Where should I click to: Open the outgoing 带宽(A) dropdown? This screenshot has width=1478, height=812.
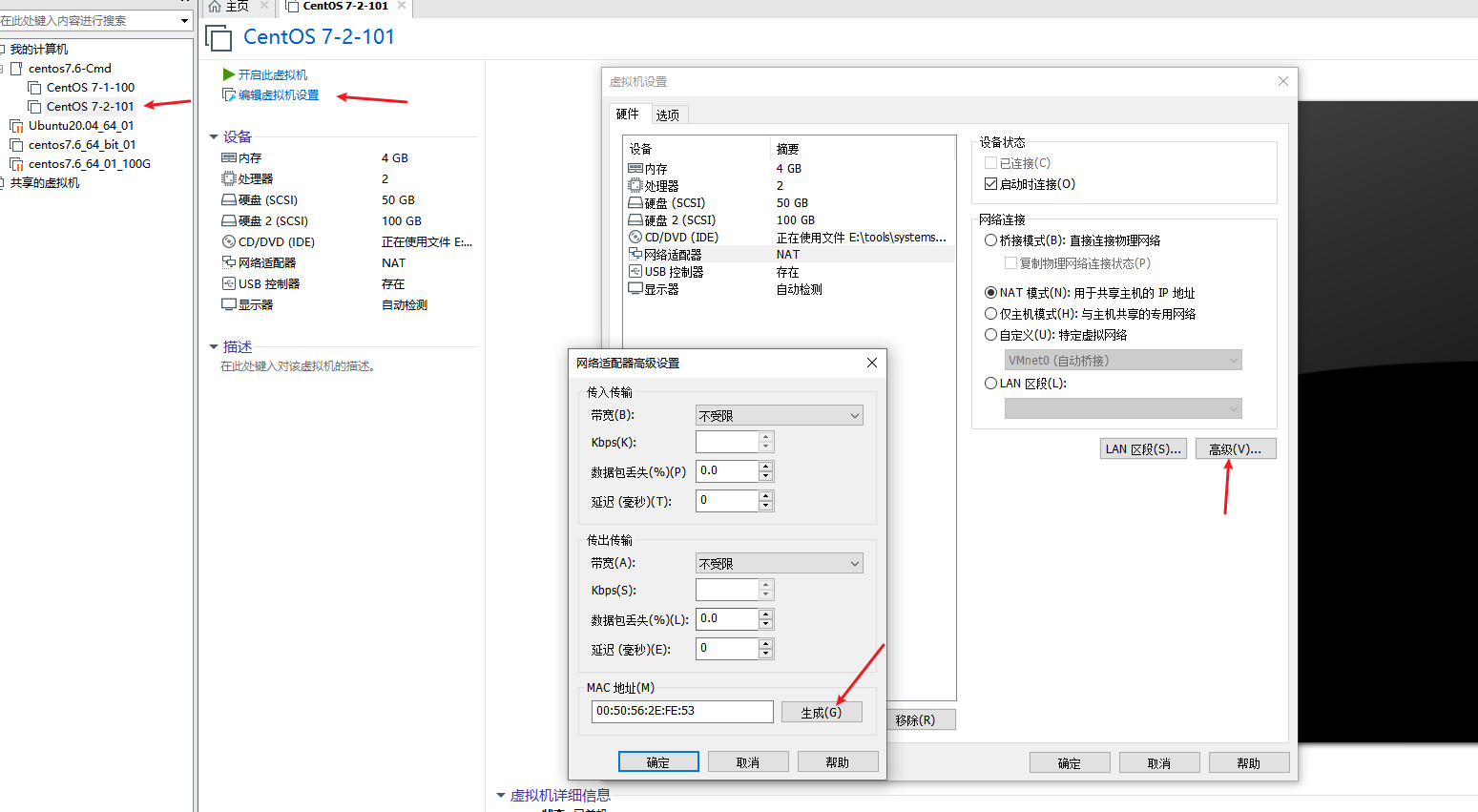780,563
